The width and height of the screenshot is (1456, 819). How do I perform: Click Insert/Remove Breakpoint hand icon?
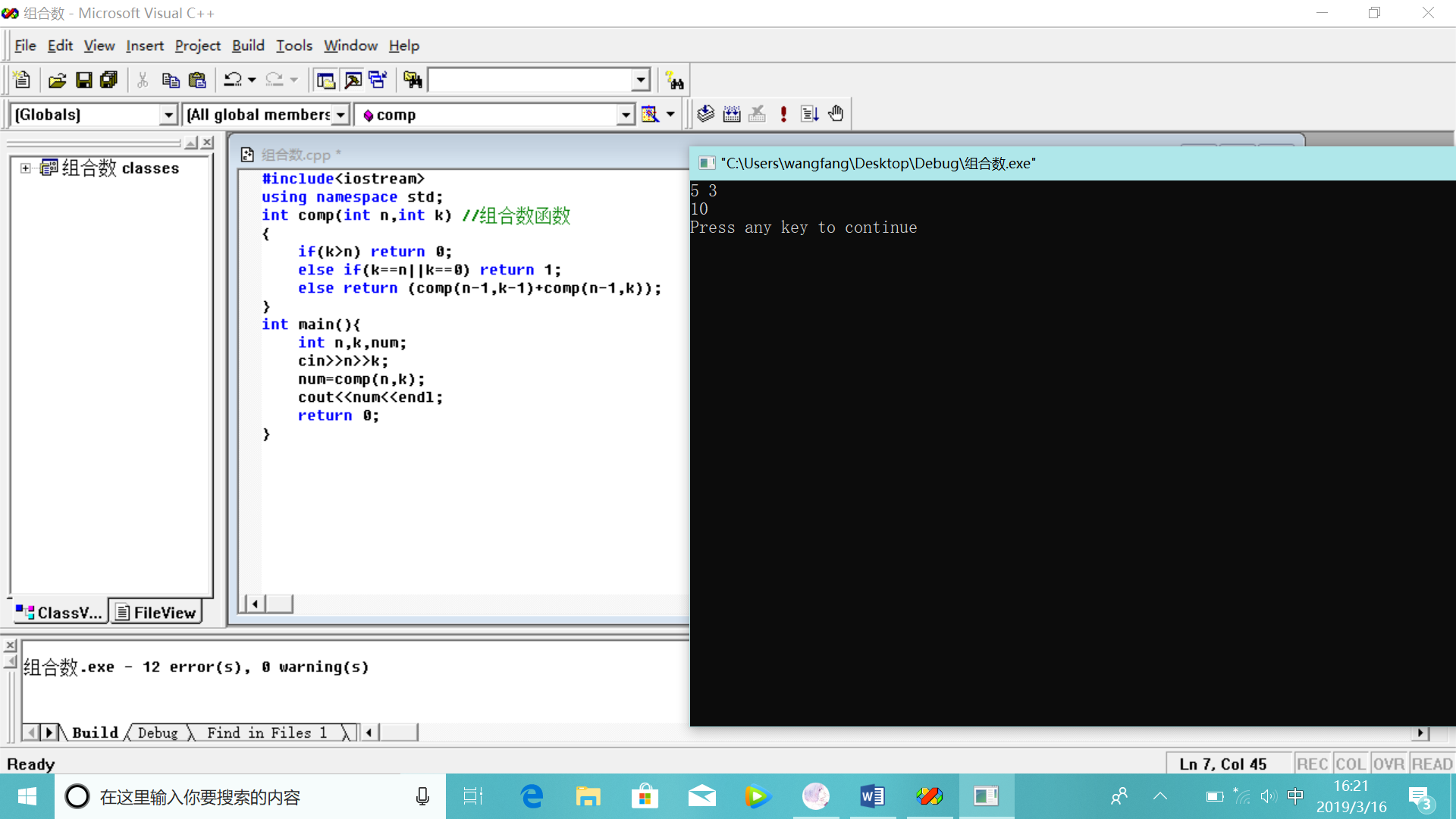pos(836,114)
